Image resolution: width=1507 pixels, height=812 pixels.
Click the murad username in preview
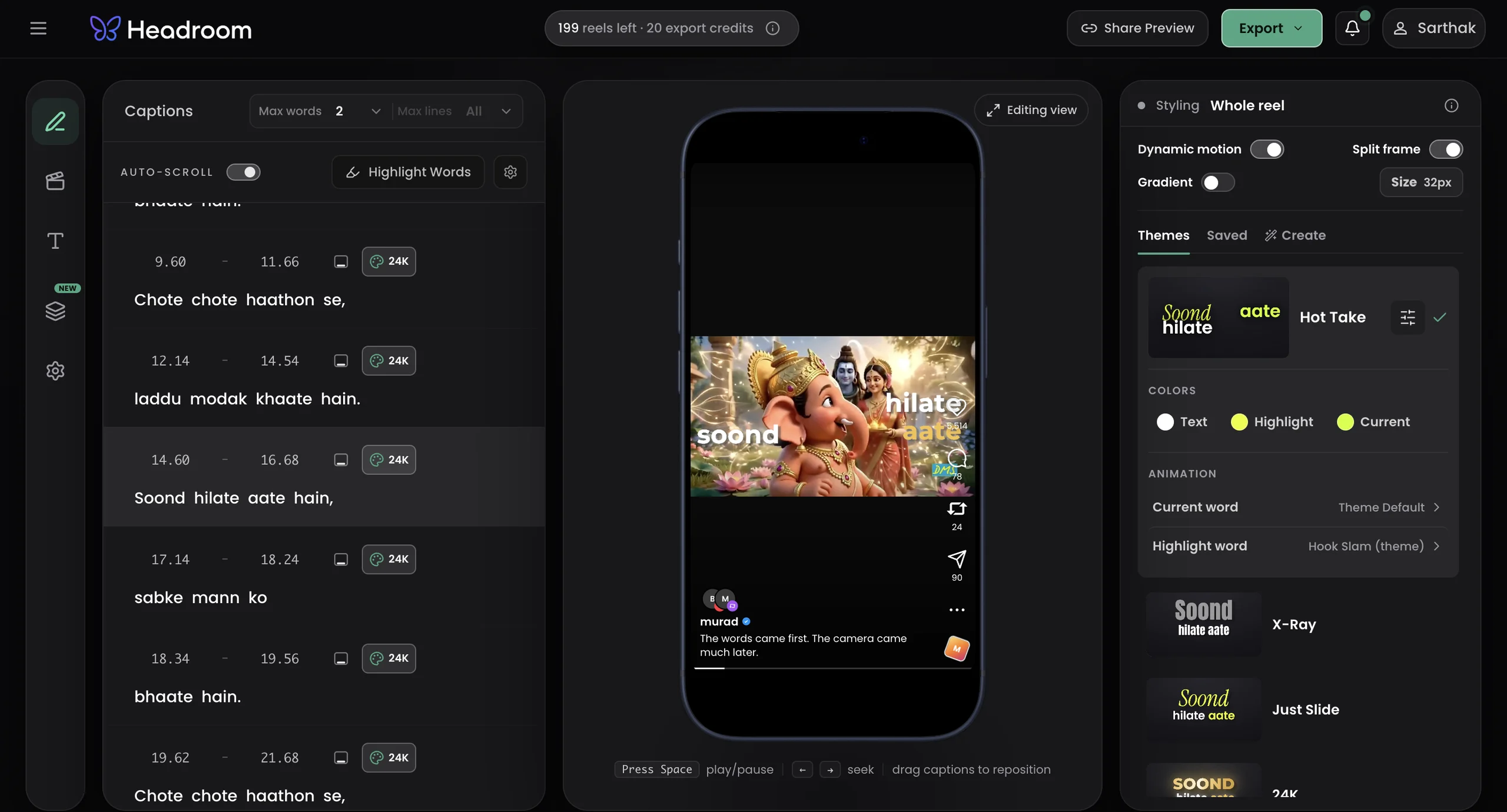719,621
